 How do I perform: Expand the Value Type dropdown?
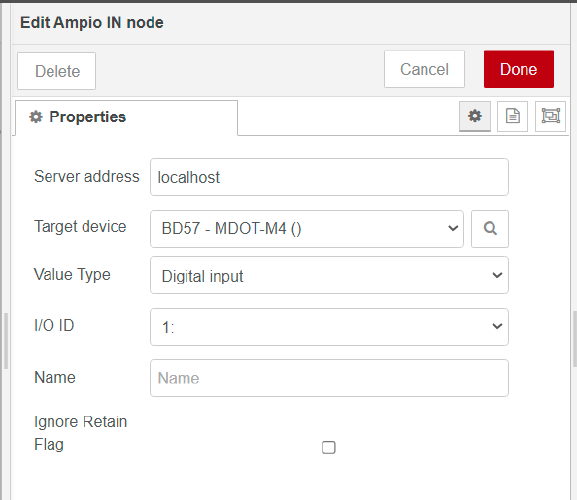(329, 275)
